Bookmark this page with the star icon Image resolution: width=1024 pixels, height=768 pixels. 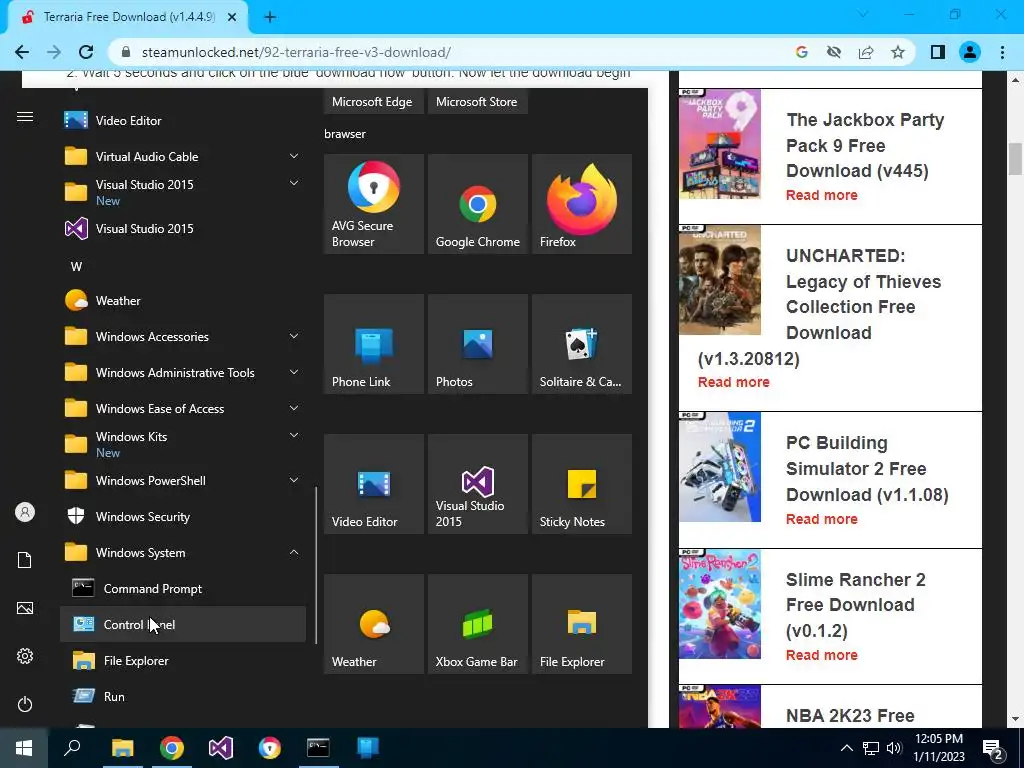[898, 52]
